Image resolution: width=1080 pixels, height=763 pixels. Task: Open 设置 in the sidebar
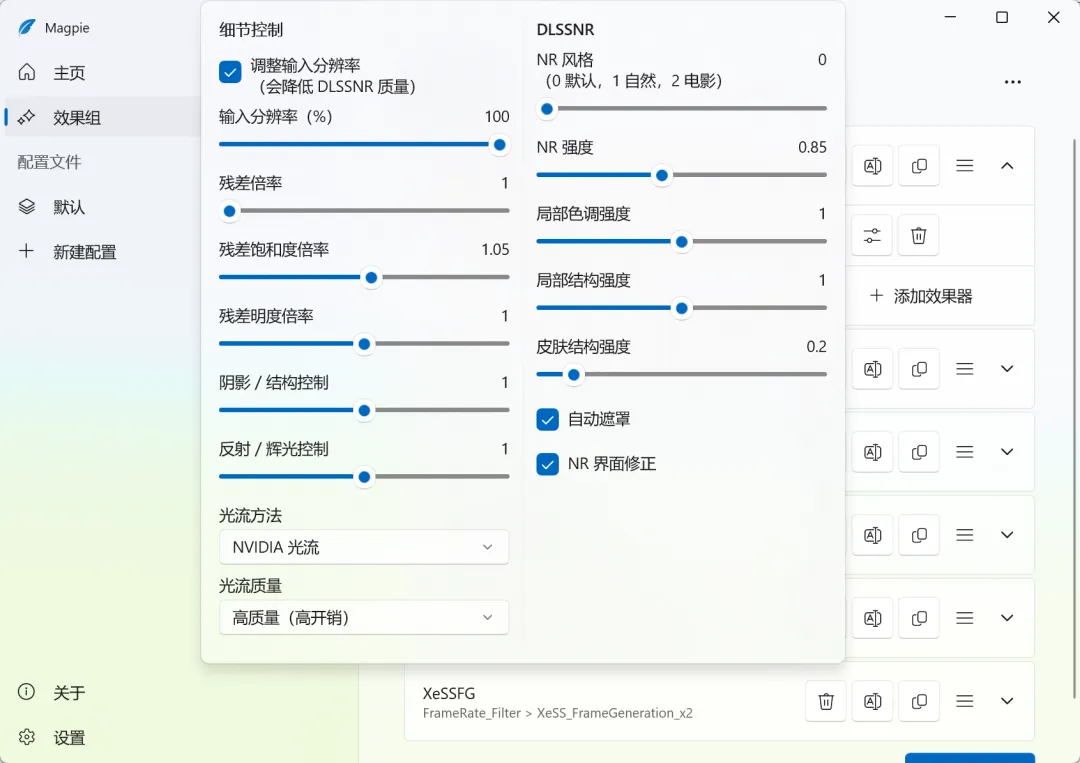[x=102, y=738]
